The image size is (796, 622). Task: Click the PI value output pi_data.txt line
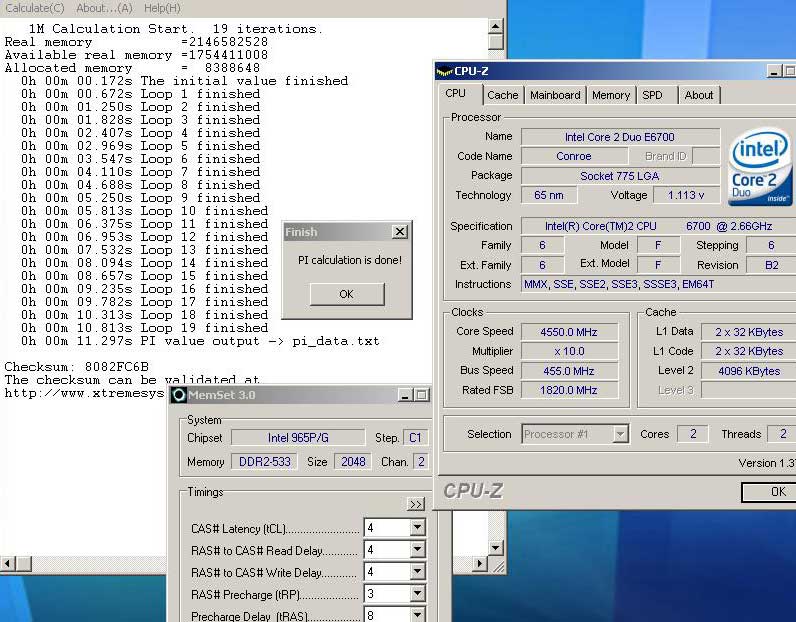pos(200,341)
